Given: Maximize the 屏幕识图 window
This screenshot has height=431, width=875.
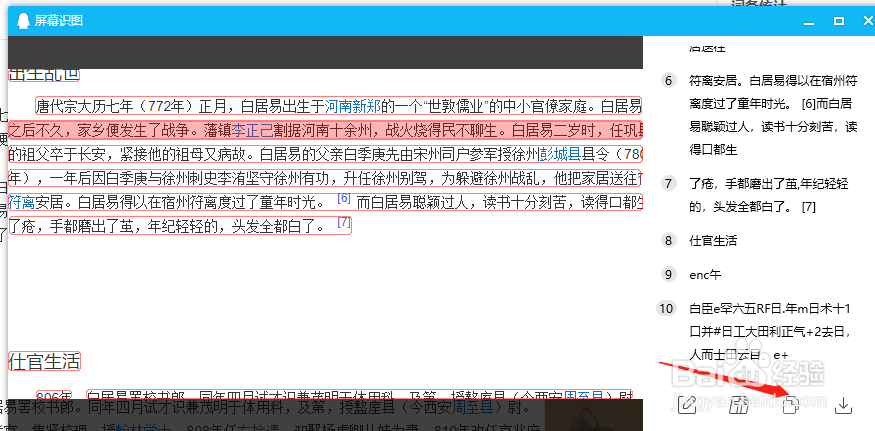Looking at the screenshot, I should click(838, 21).
